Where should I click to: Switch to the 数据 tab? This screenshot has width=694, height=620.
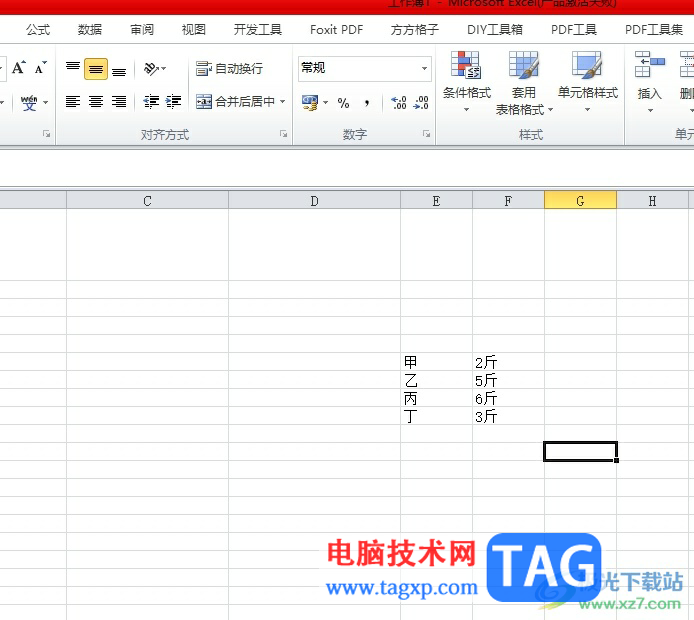point(90,30)
